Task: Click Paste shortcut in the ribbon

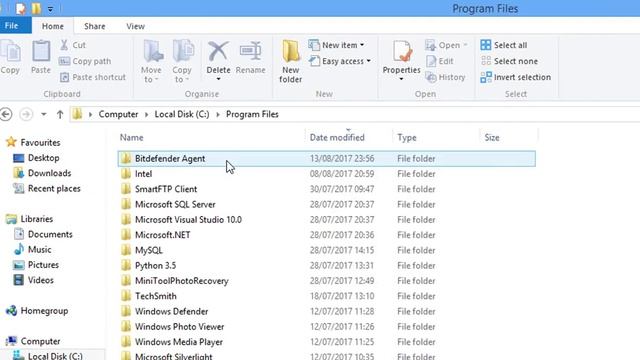Action: 93,77
